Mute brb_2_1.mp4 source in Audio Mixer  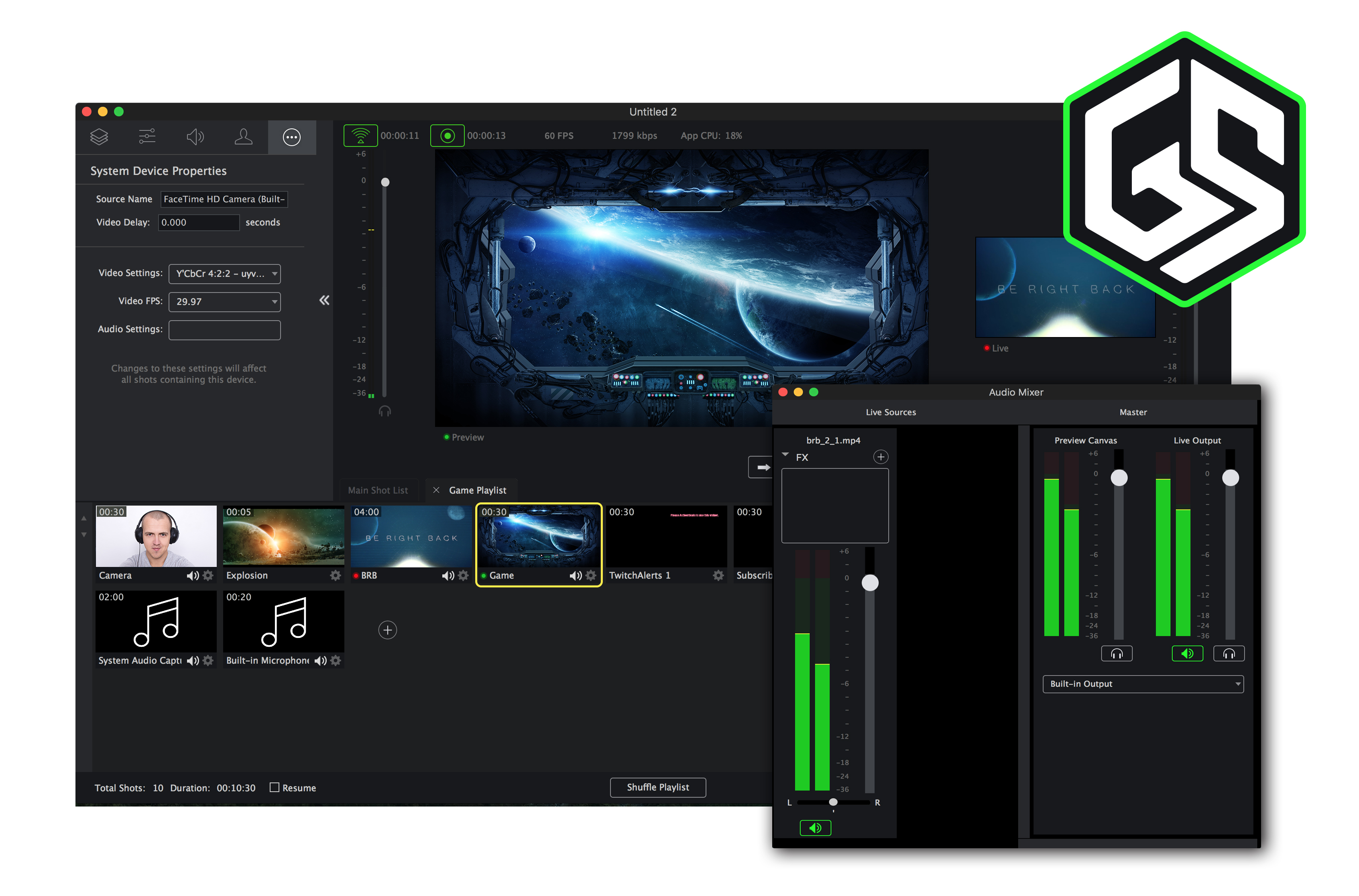click(815, 828)
